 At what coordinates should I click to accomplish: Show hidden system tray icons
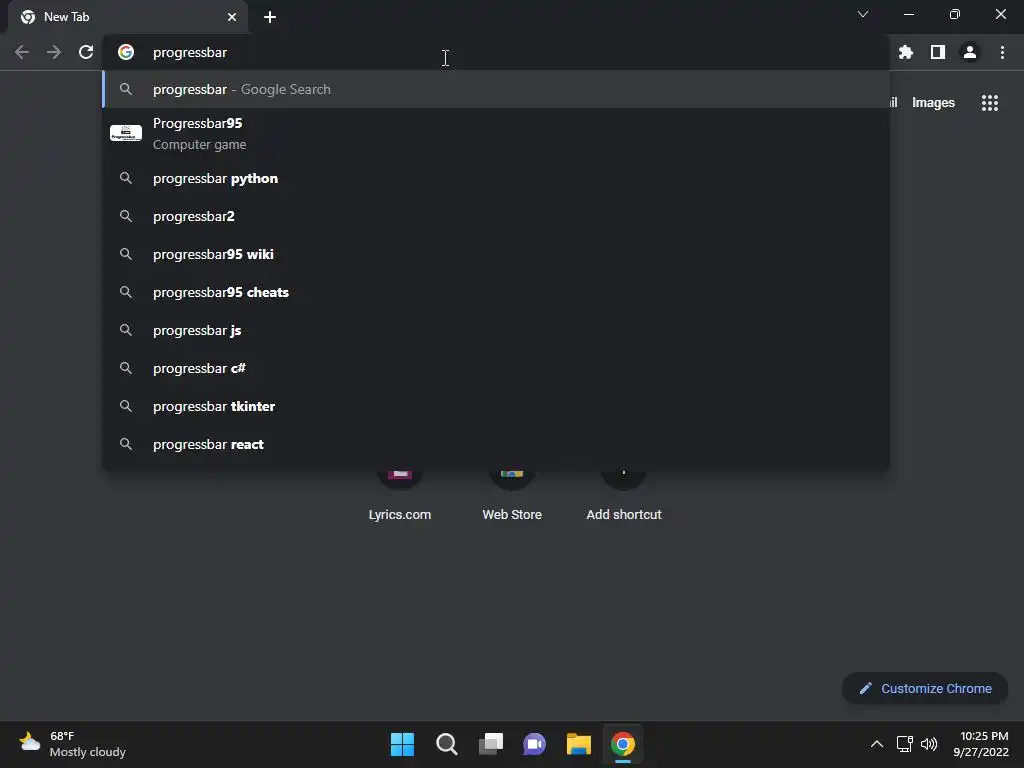877,744
